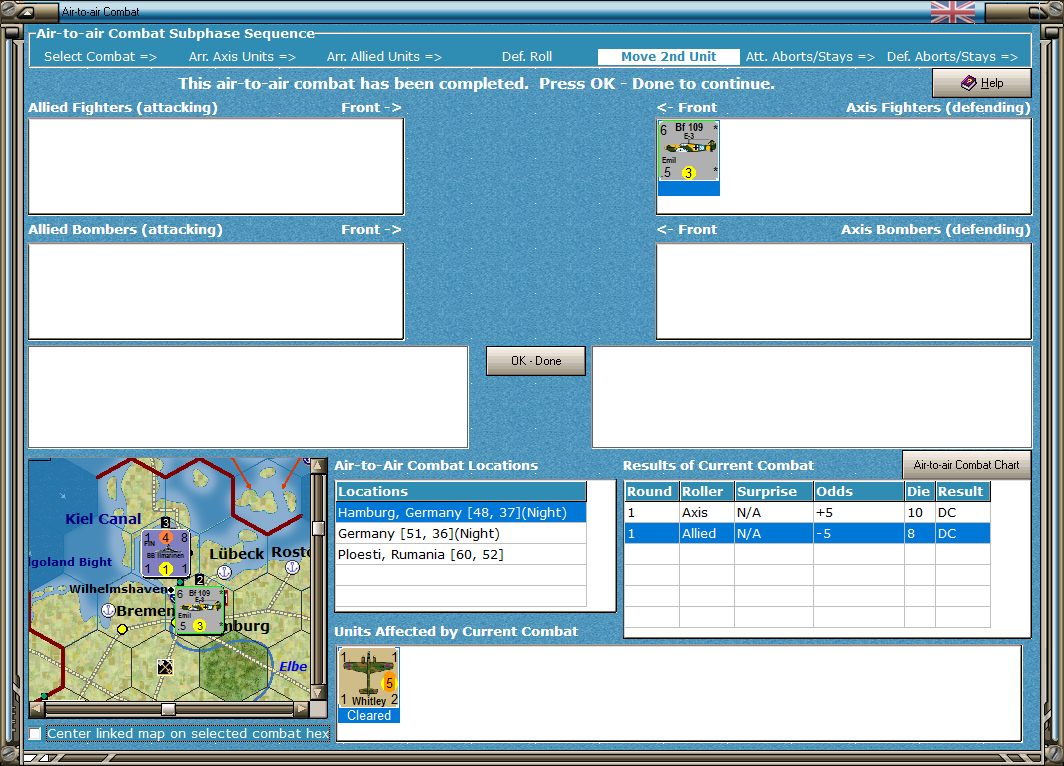Viewport: 1064px width, 766px height.
Task: Click the map scroll right arrow
Action: 301,709
